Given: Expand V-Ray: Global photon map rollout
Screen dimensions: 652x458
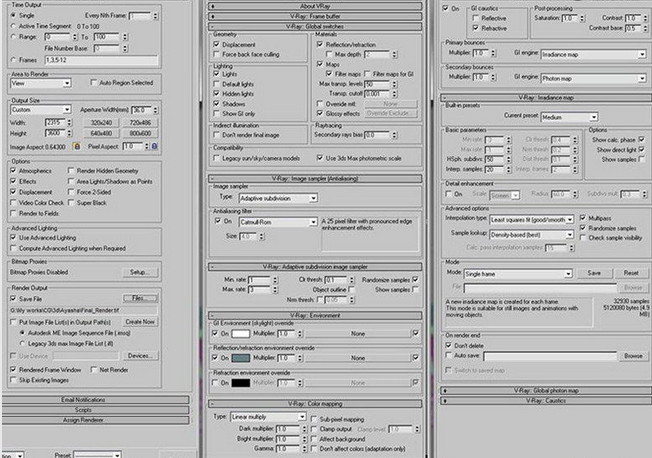Looking at the screenshot, I should point(546,391).
